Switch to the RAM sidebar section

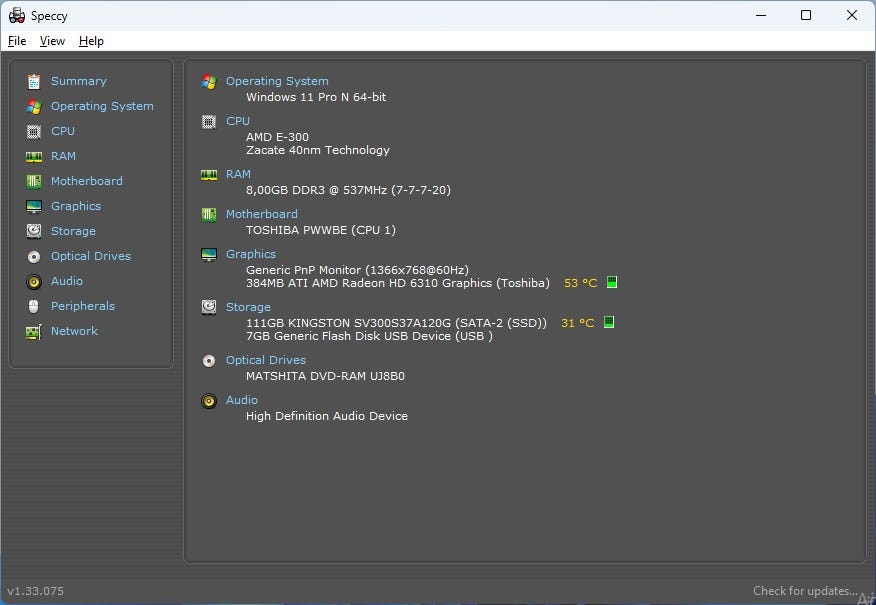[x=63, y=156]
